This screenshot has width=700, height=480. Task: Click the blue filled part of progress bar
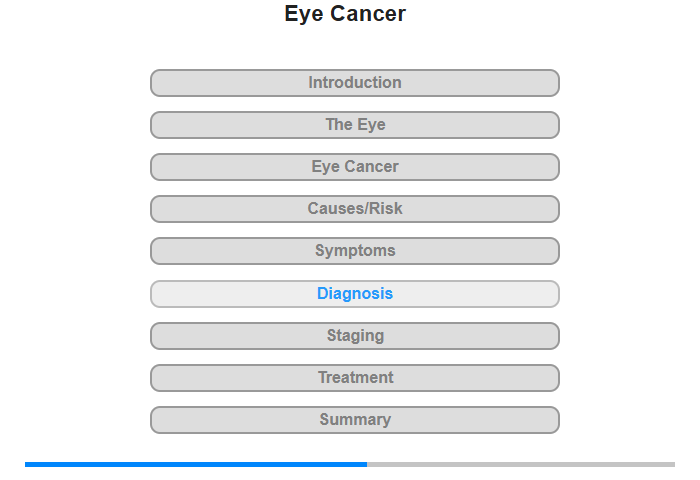coord(196,464)
